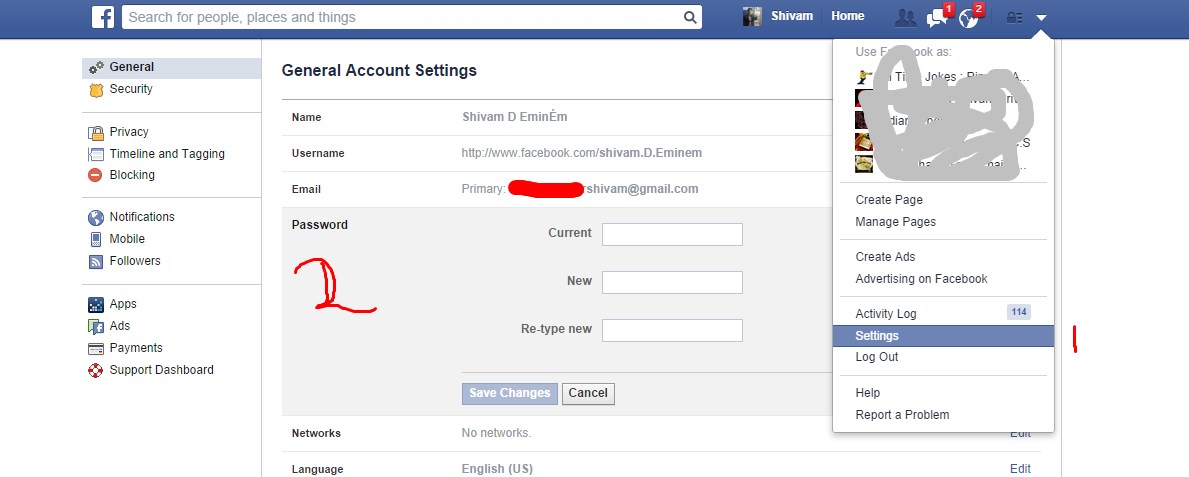This screenshot has width=1189, height=477.
Task: Click the search magnifier icon
Action: (689, 17)
